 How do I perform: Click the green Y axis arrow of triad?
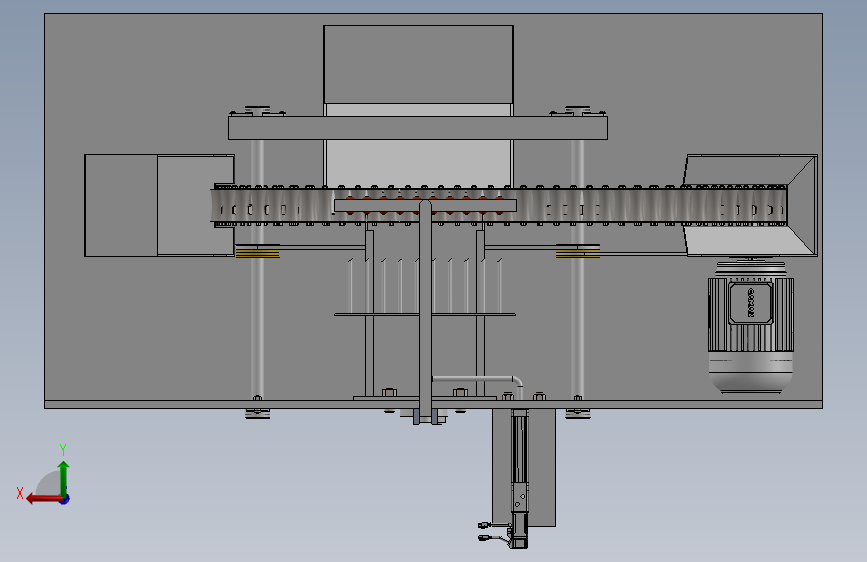pyautogui.click(x=64, y=477)
